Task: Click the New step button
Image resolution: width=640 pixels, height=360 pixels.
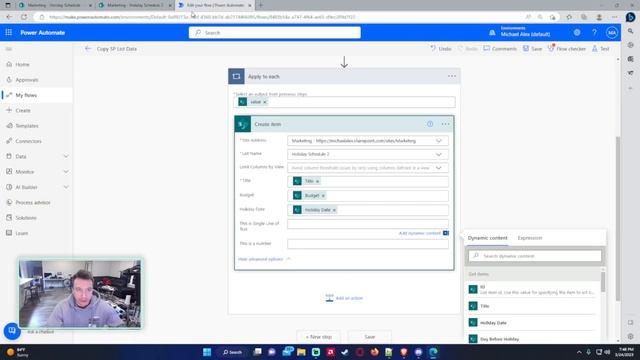Action: point(318,337)
